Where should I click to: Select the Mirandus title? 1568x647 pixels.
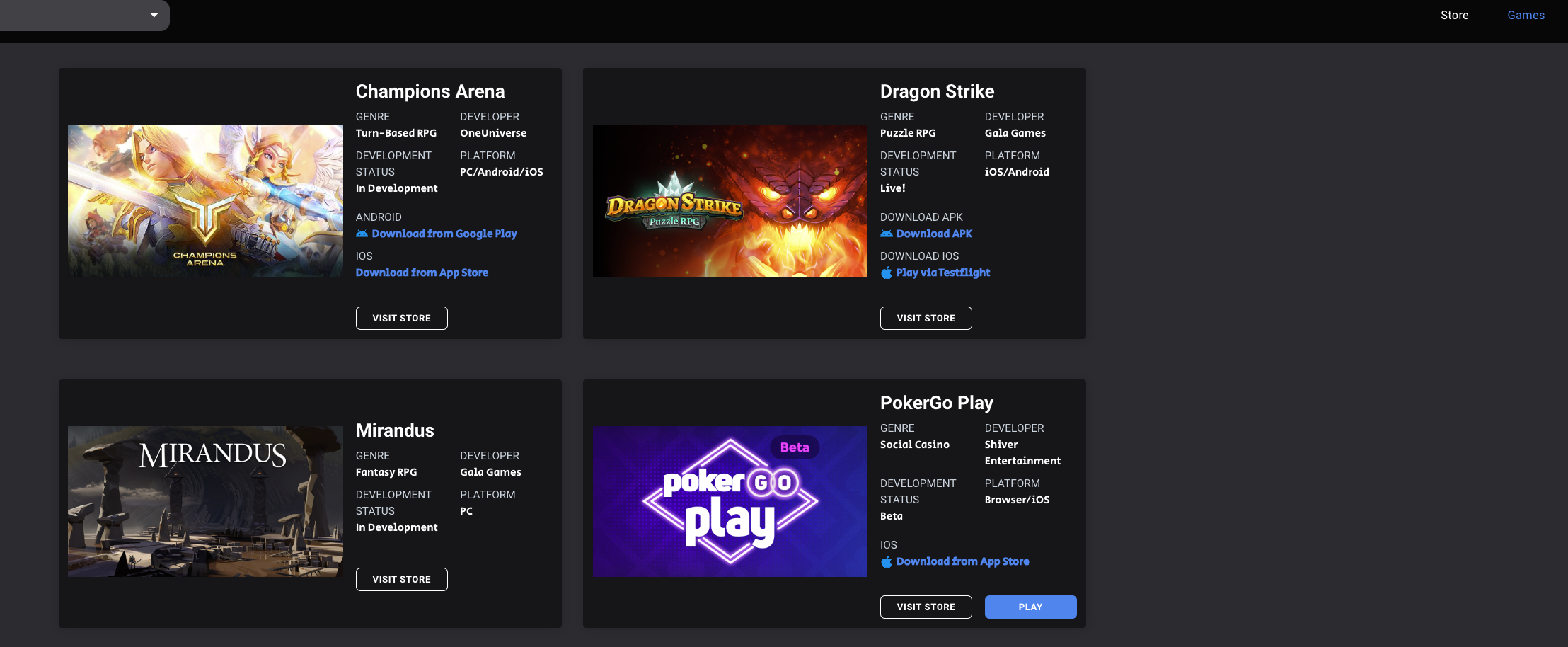pos(395,430)
